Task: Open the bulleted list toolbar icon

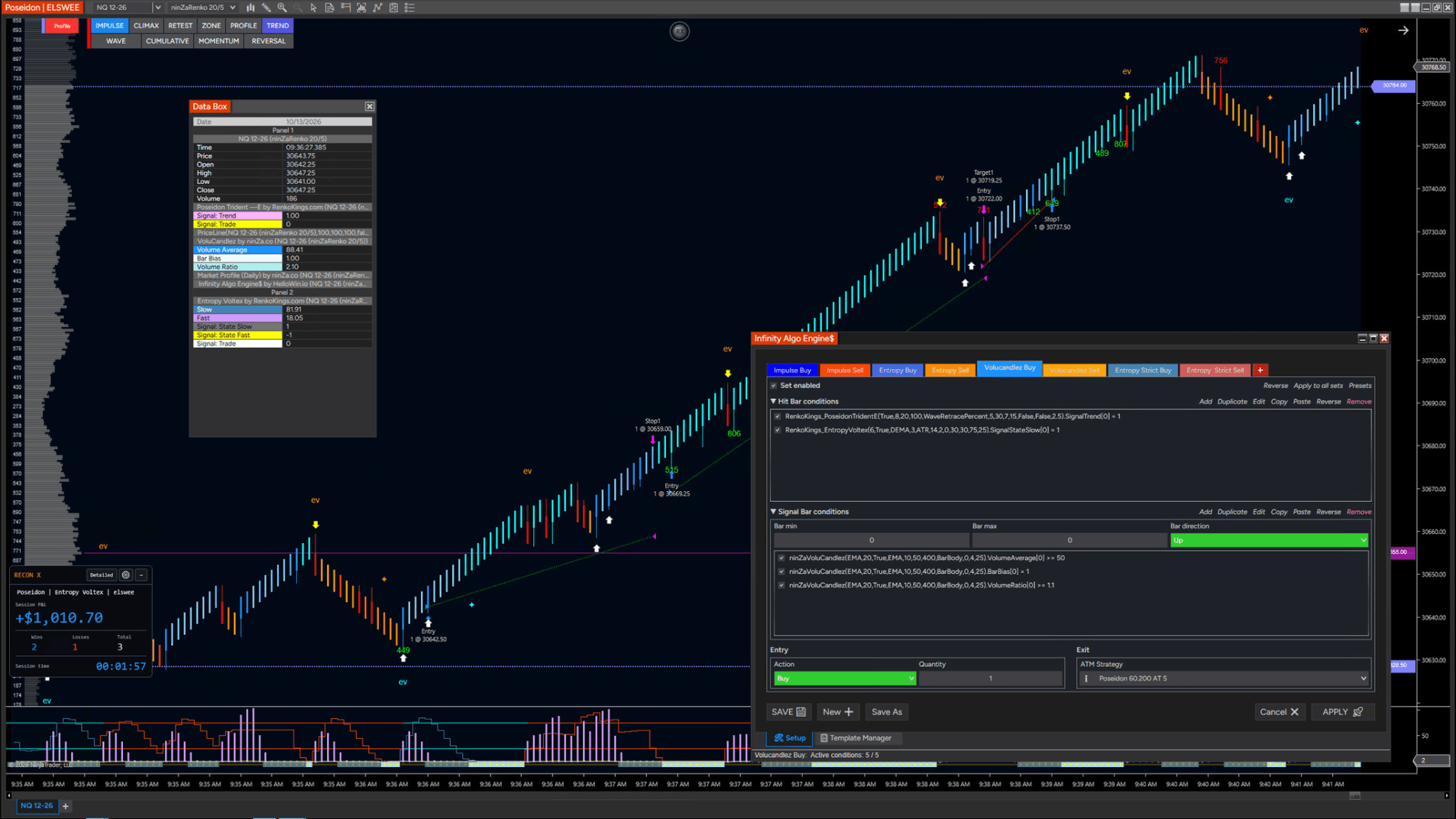Action: [x=409, y=8]
